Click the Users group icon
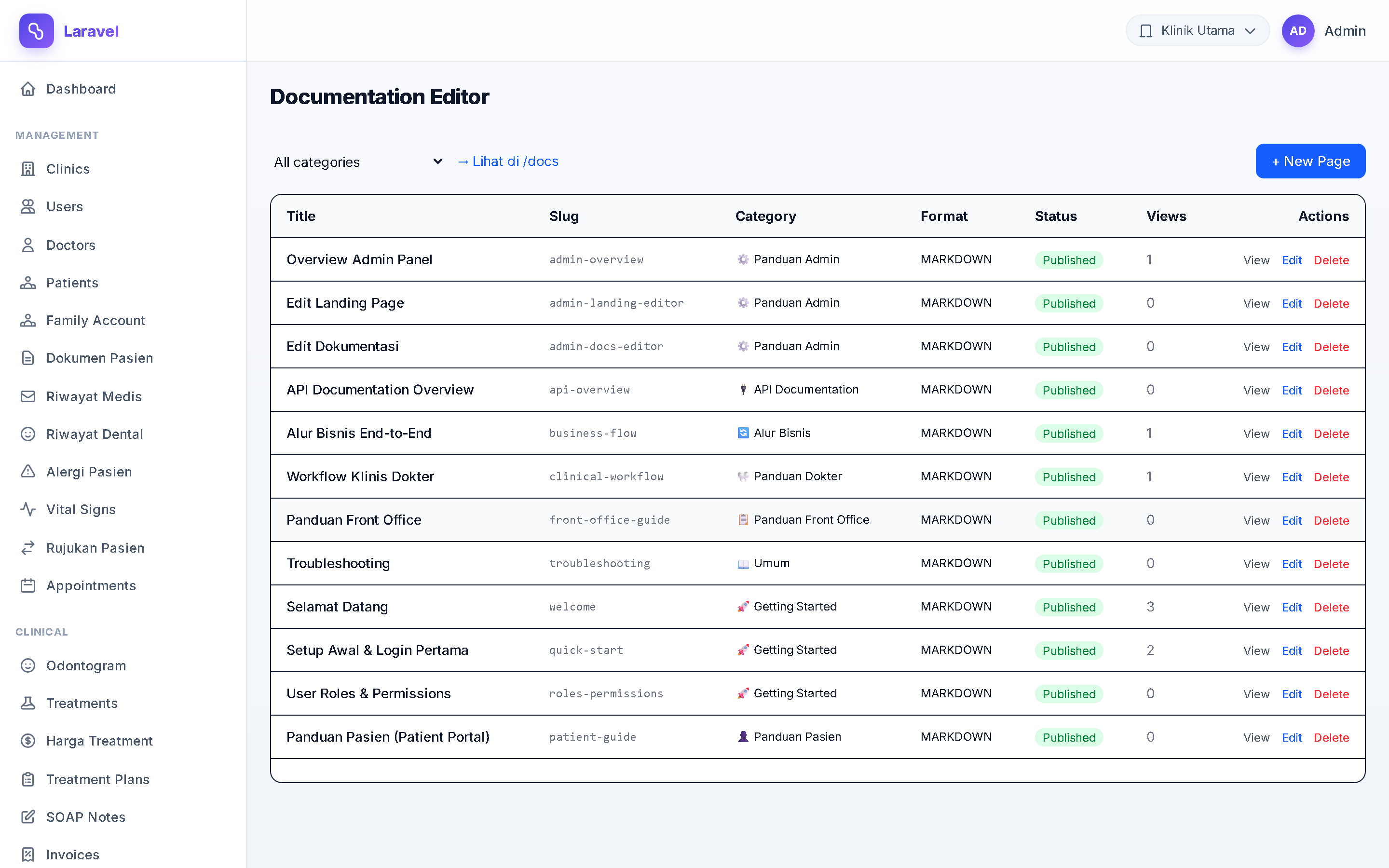1389x868 pixels. coord(28,207)
